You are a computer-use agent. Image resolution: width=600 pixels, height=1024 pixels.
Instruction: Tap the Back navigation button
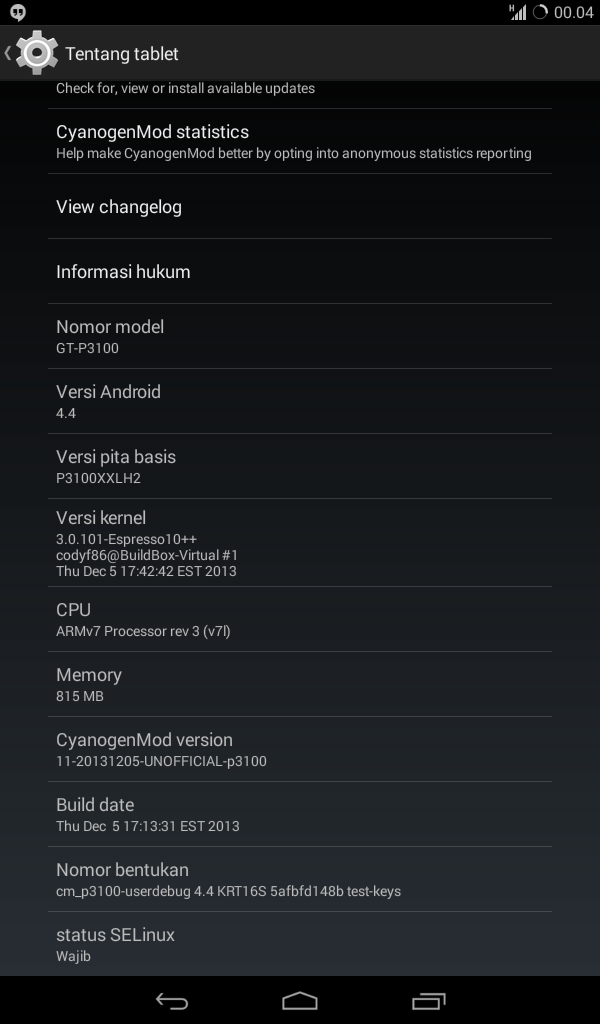pos(172,1000)
